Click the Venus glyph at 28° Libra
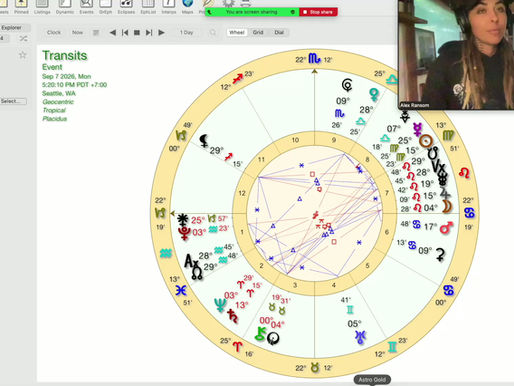 (374, 94)
